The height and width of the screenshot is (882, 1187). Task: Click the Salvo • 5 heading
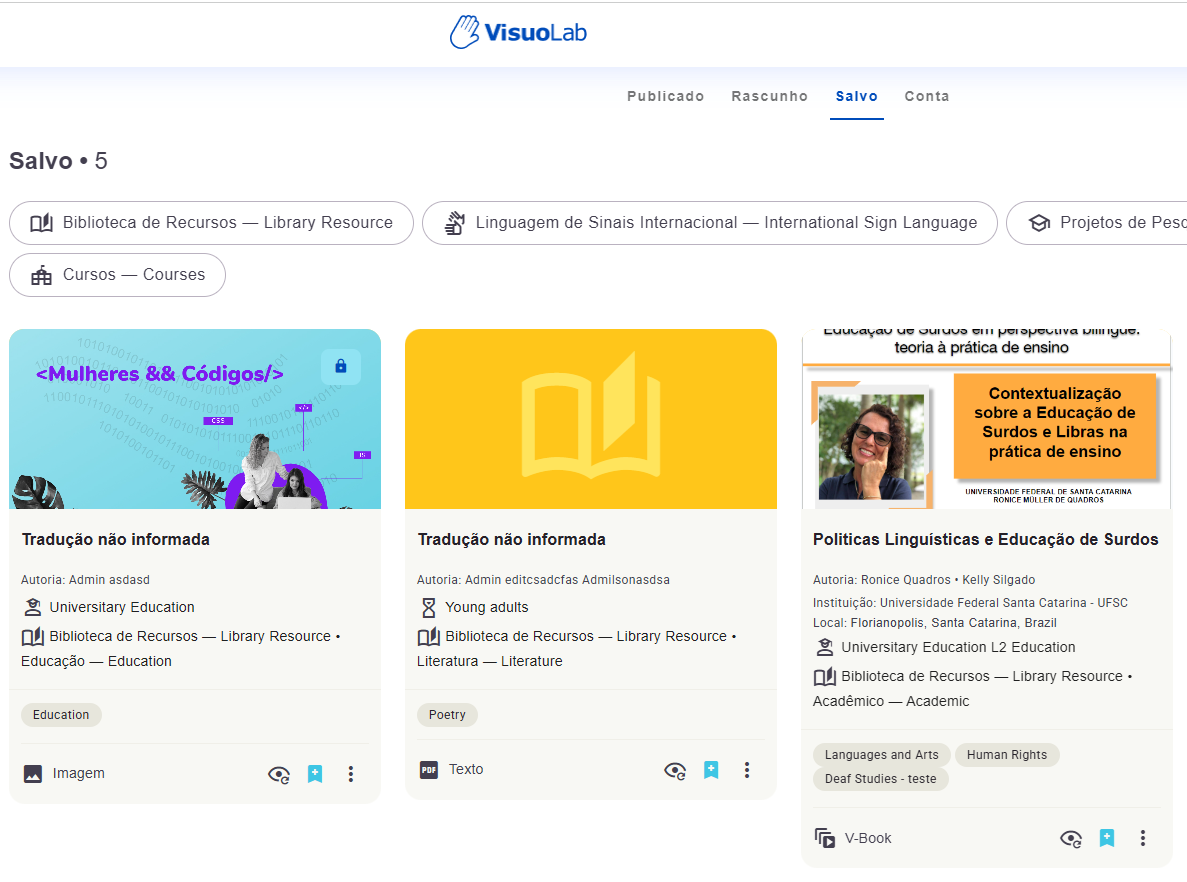pos(58,161)
